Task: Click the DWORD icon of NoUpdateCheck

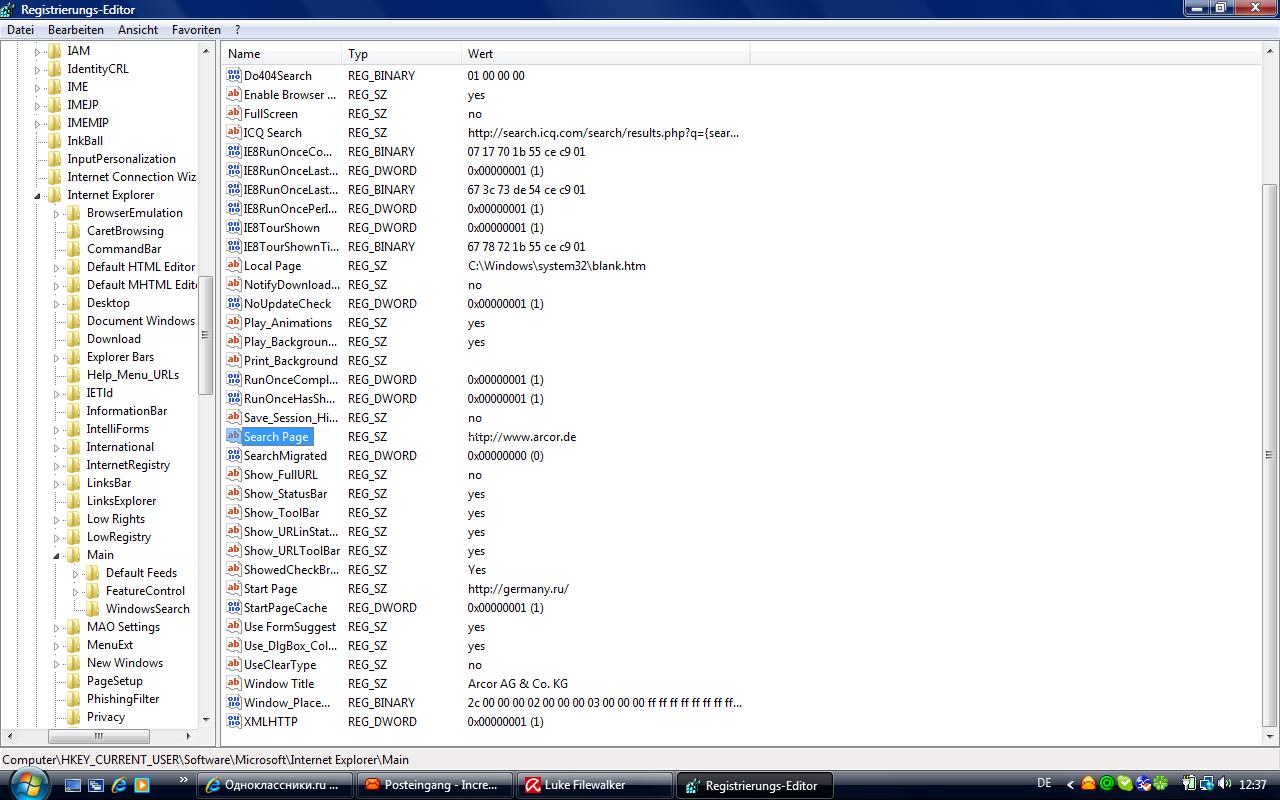Action: (x=234, y=304)
